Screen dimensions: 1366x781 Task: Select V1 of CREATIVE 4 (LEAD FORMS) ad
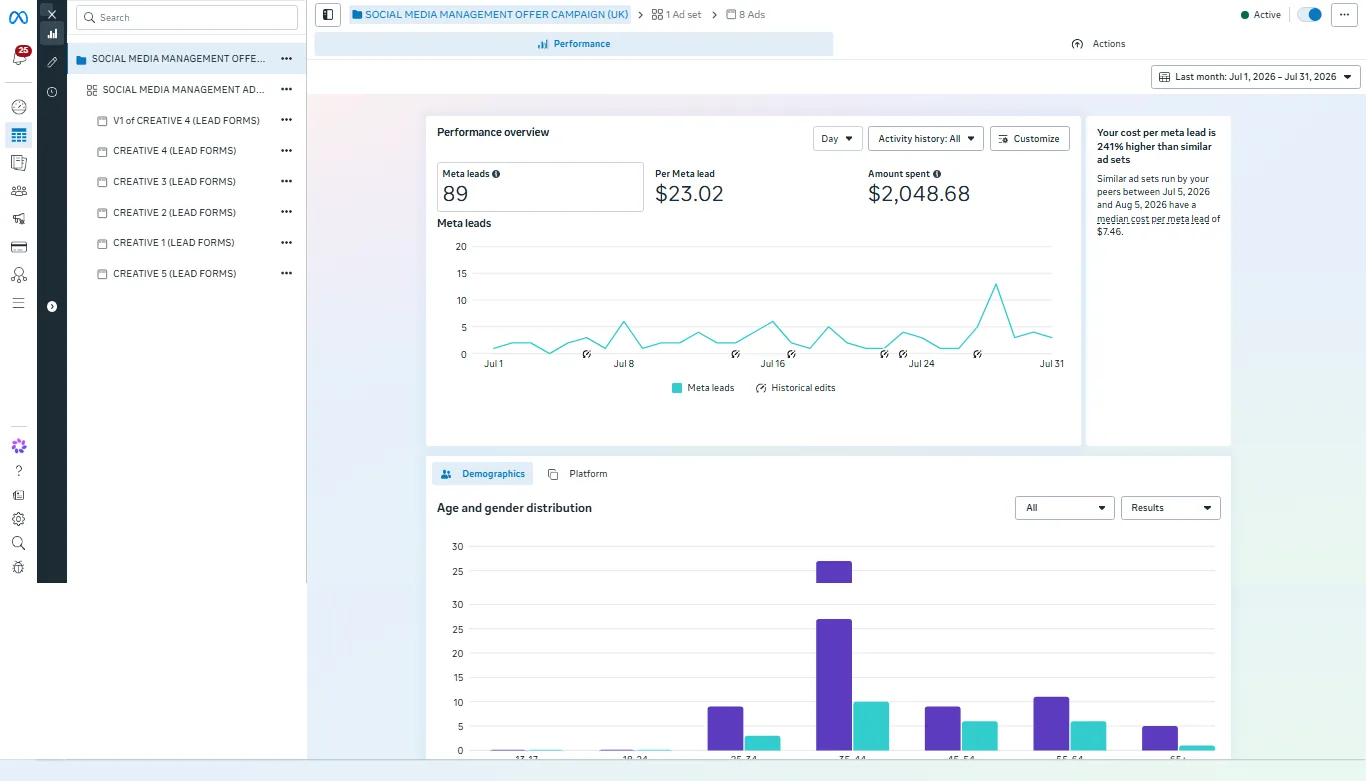coord(187,120)
